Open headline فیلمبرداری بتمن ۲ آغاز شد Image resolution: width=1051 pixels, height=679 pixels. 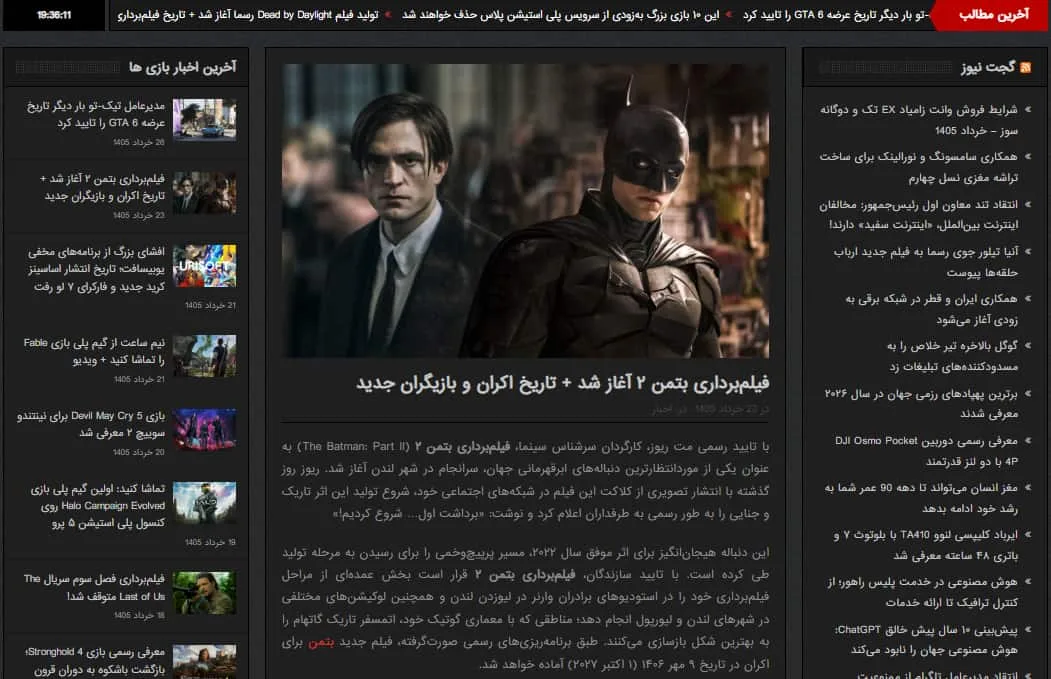562,383
